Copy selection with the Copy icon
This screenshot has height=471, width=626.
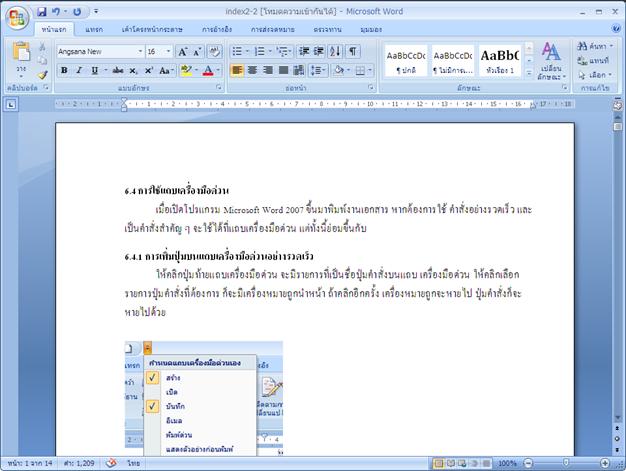pyautogui.click(x=42, y=60)
